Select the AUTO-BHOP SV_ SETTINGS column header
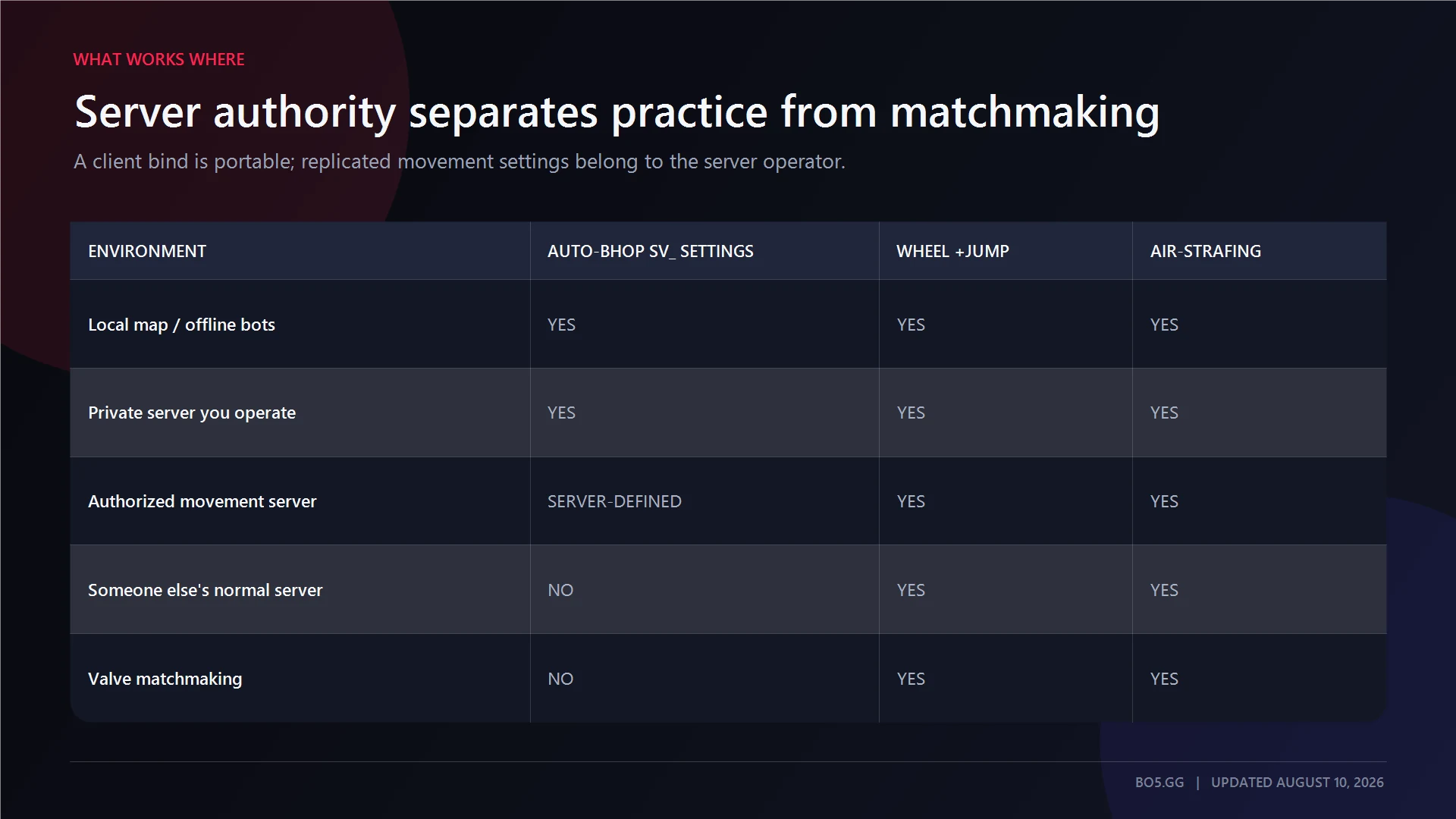The image size is (1456, 819). pyautogui.click(x=651, y=251)
